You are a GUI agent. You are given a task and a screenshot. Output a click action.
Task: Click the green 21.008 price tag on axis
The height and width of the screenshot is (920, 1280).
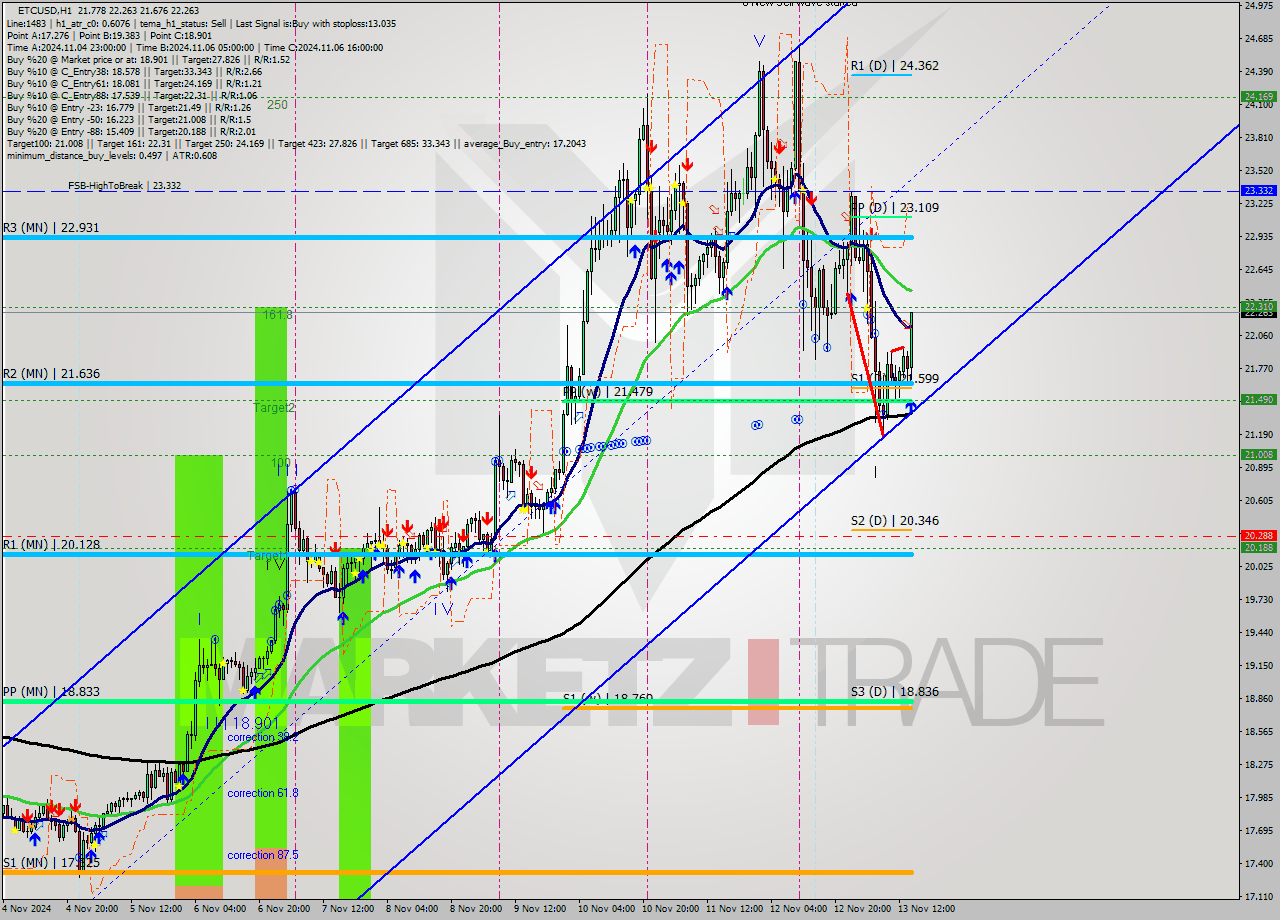pos(1258,455)
